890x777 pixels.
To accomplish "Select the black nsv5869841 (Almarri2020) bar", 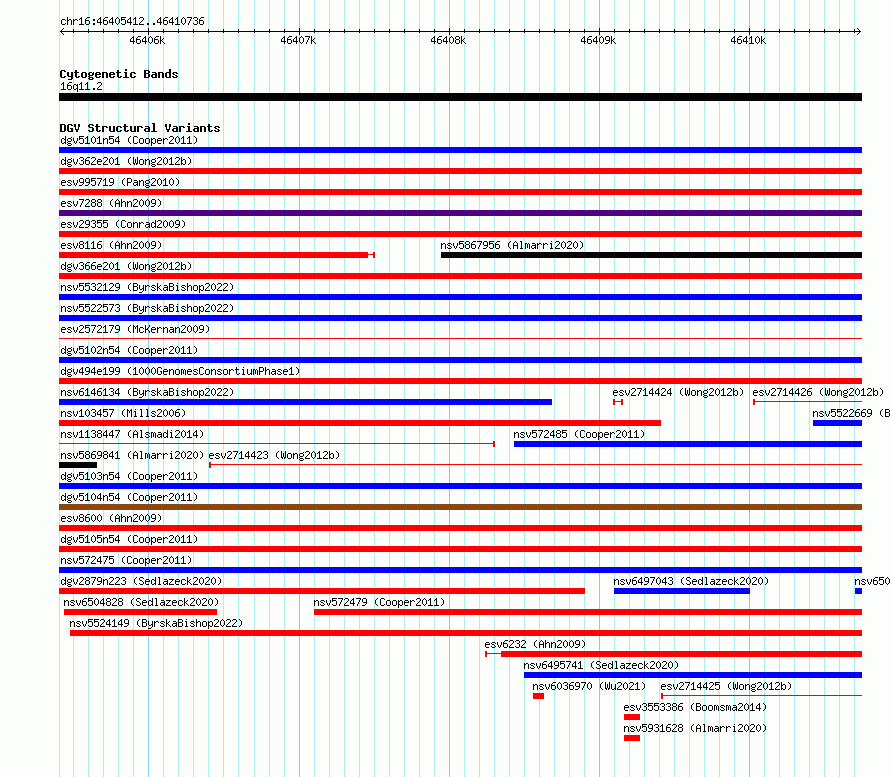I will (78, 465).
